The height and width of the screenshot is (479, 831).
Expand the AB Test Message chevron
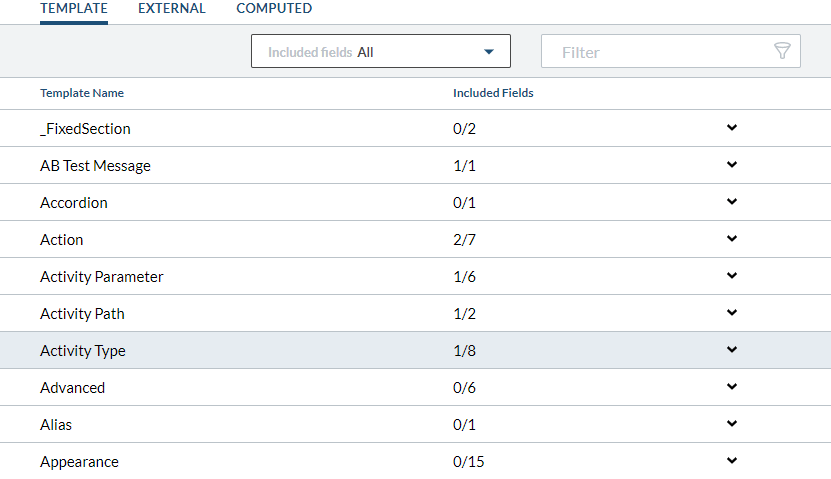[x=732, y=165]
